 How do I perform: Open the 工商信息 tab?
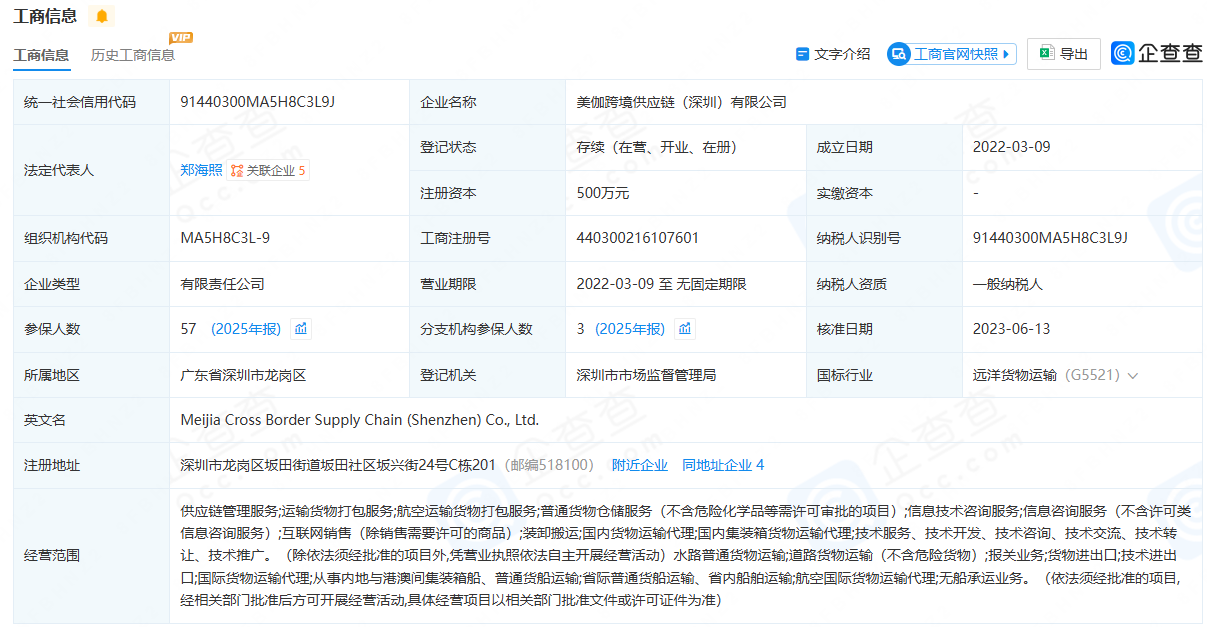41,55
